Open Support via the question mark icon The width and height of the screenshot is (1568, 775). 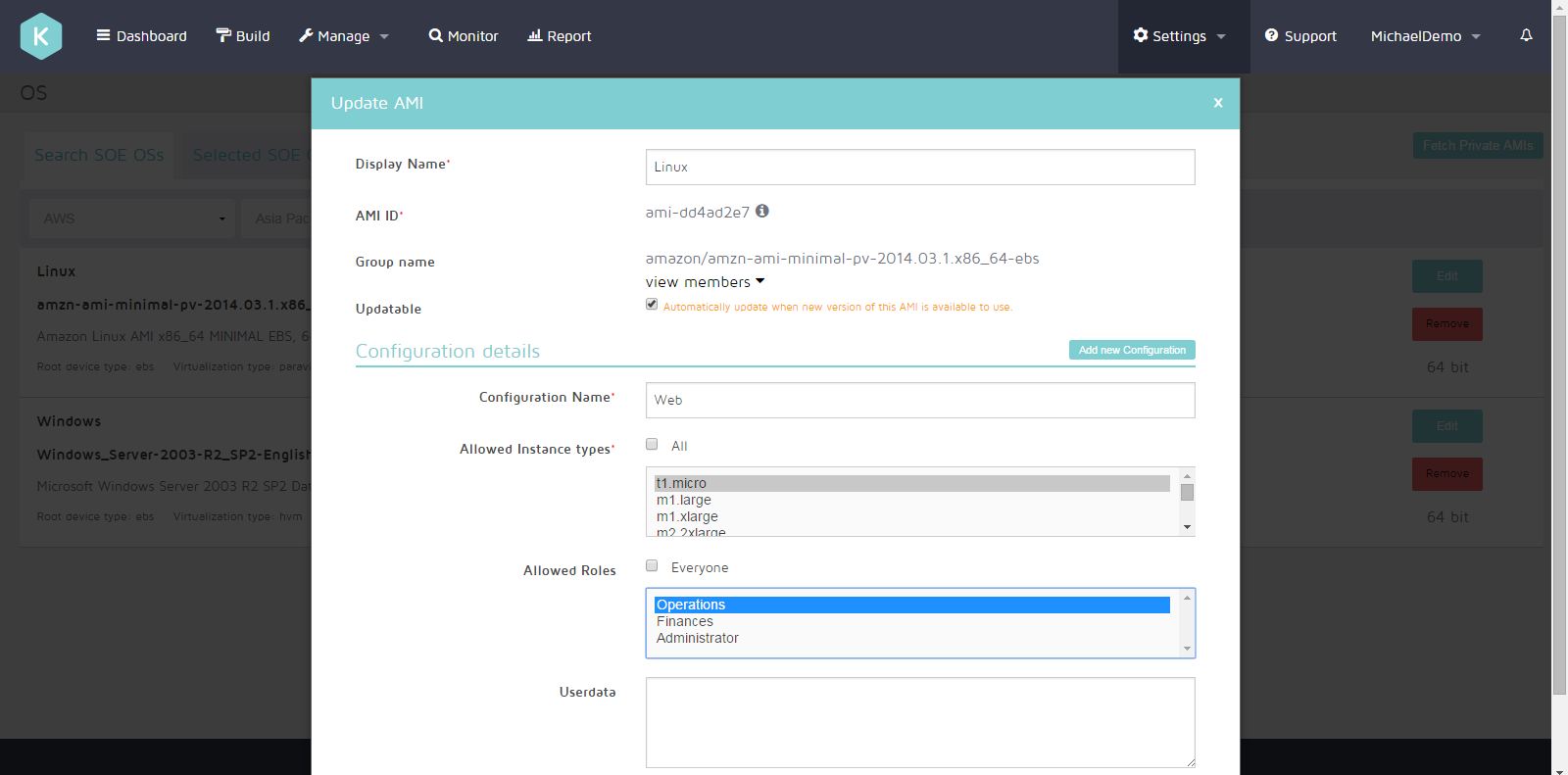[x=1271, y=35]
